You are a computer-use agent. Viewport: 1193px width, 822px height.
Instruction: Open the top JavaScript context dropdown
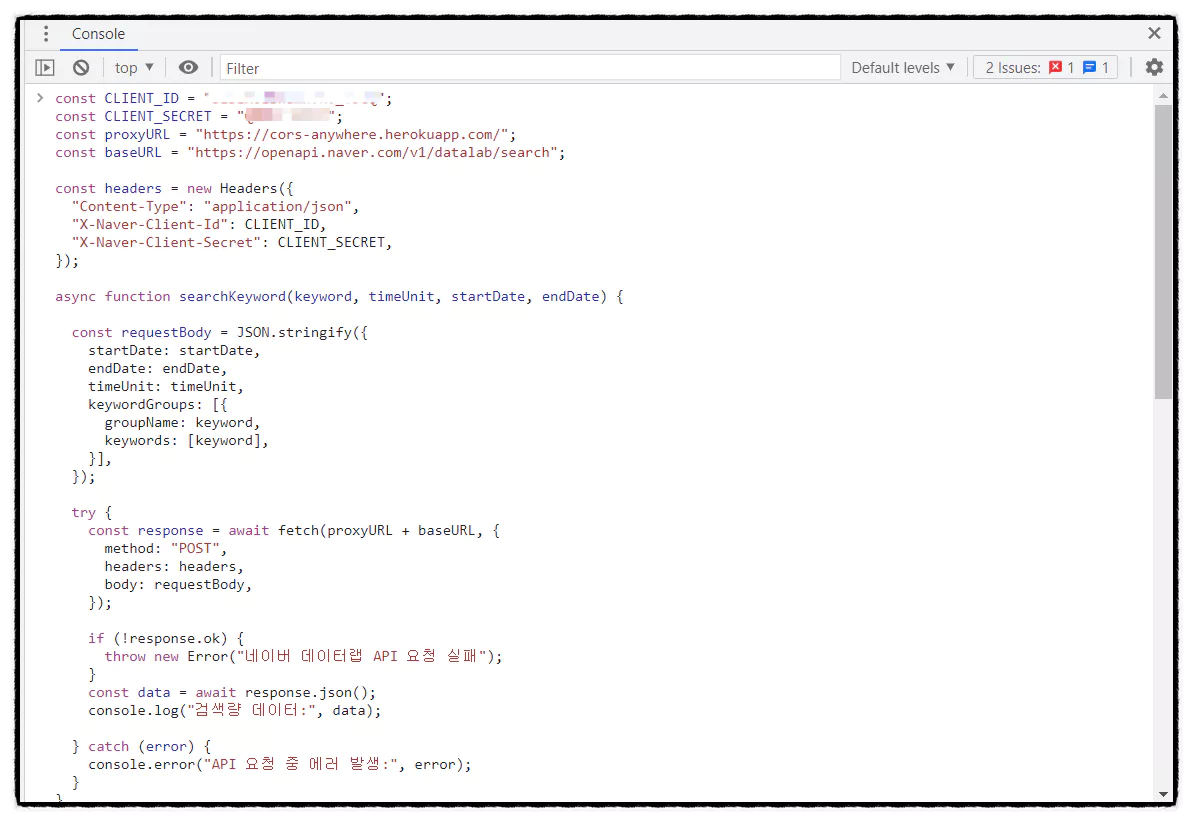click(x=134, y=68)
